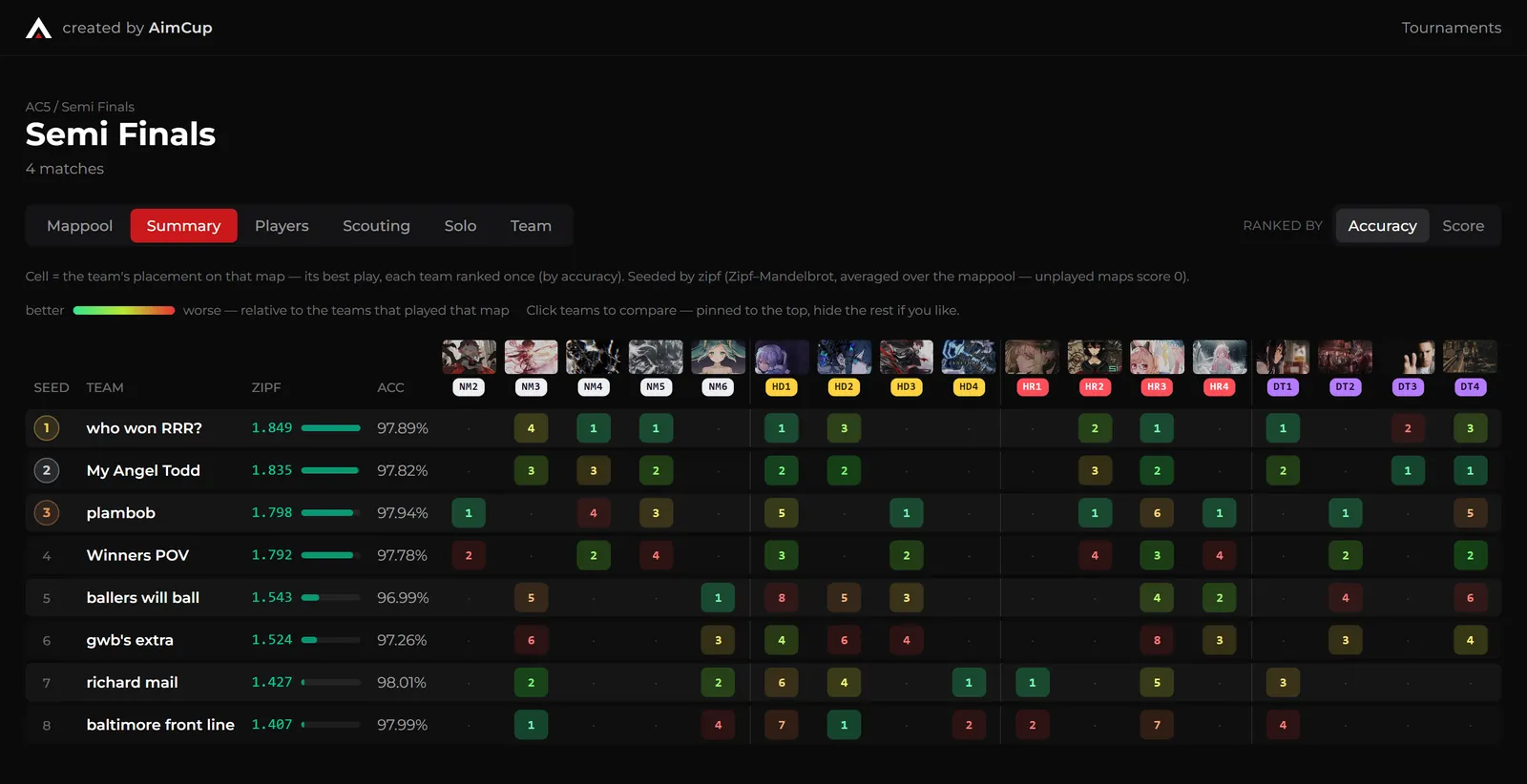The width and height of the screenshot is (1527, 784).
Task: Select the HD2 map badge
Action: (844, 387)
